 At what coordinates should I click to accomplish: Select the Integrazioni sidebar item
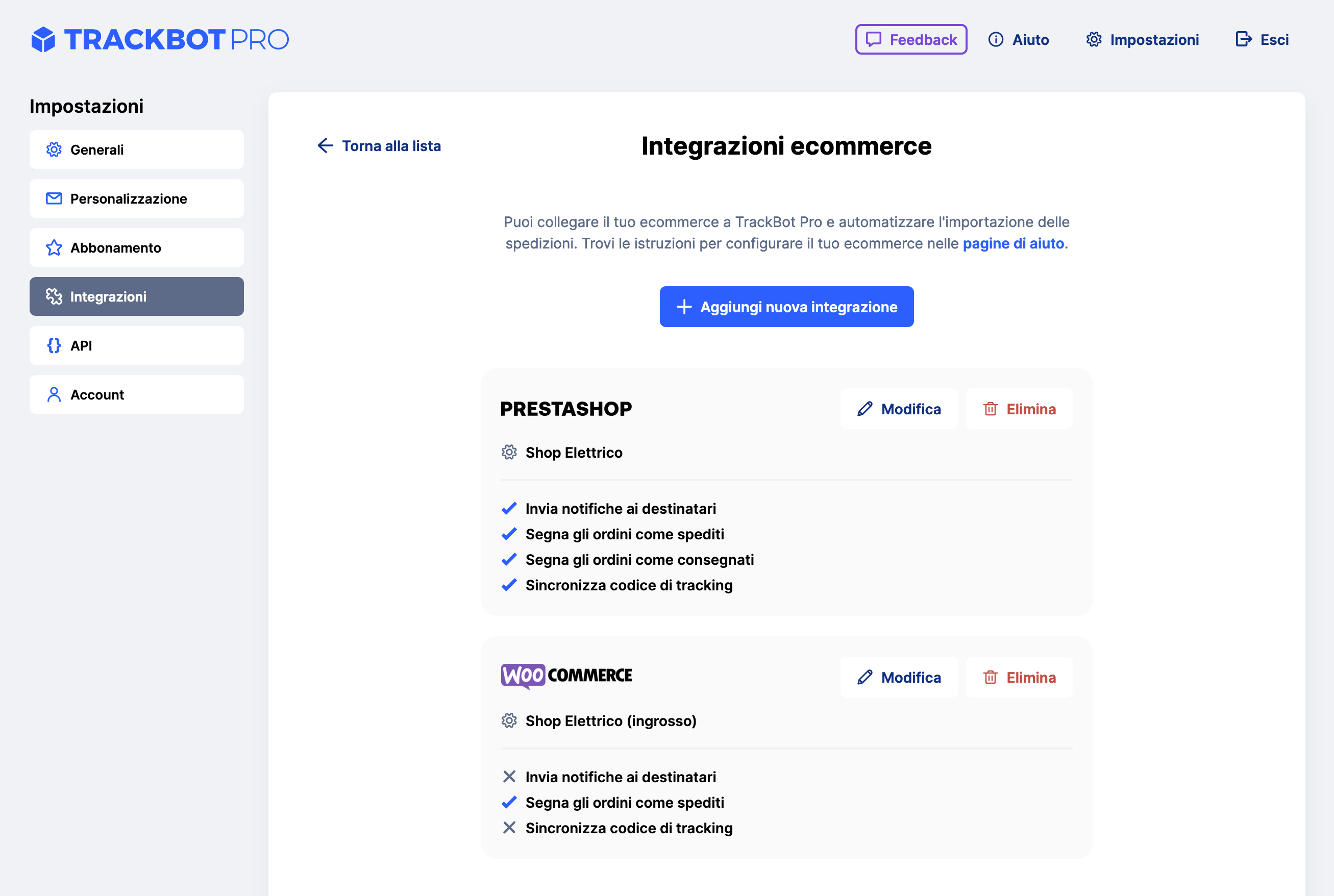click(x=136, y=296)
